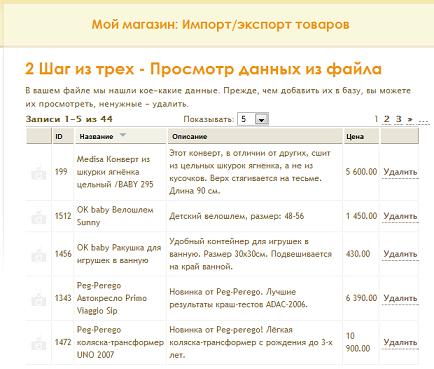
Task: Go to page 3 of records
Action: point(399,119)
